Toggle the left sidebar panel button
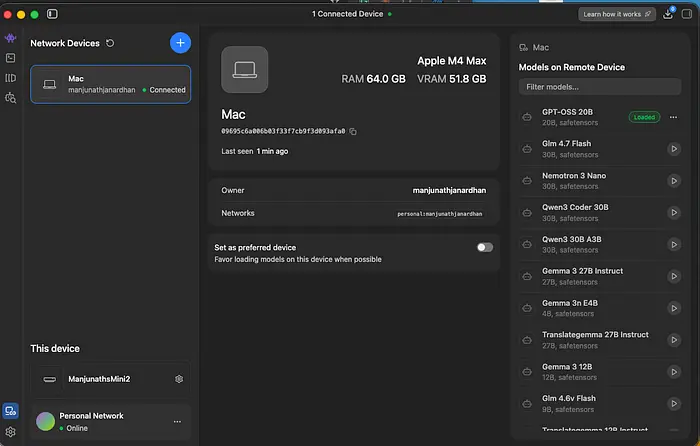The width and height of the screenshot is (700, 446). pos(52,14)
